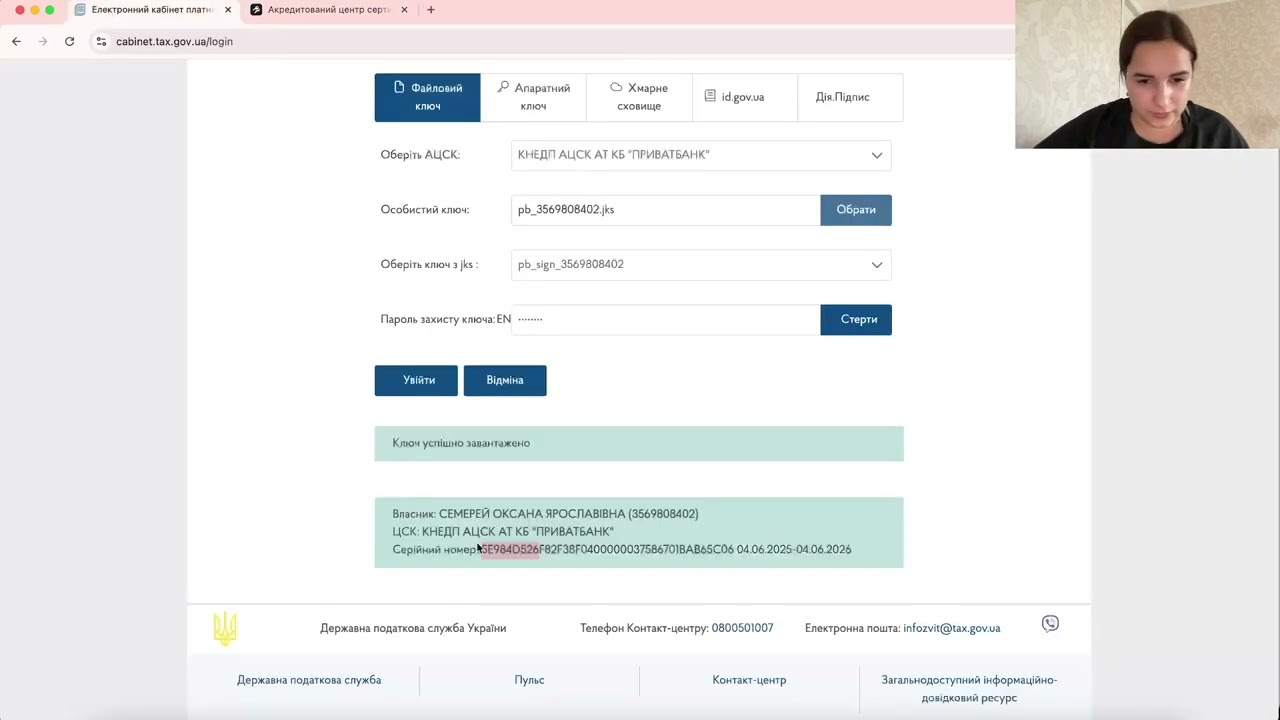Screen dimensions: 1280x720
Task: Click the Стерти button
Action: coord(856,320)
